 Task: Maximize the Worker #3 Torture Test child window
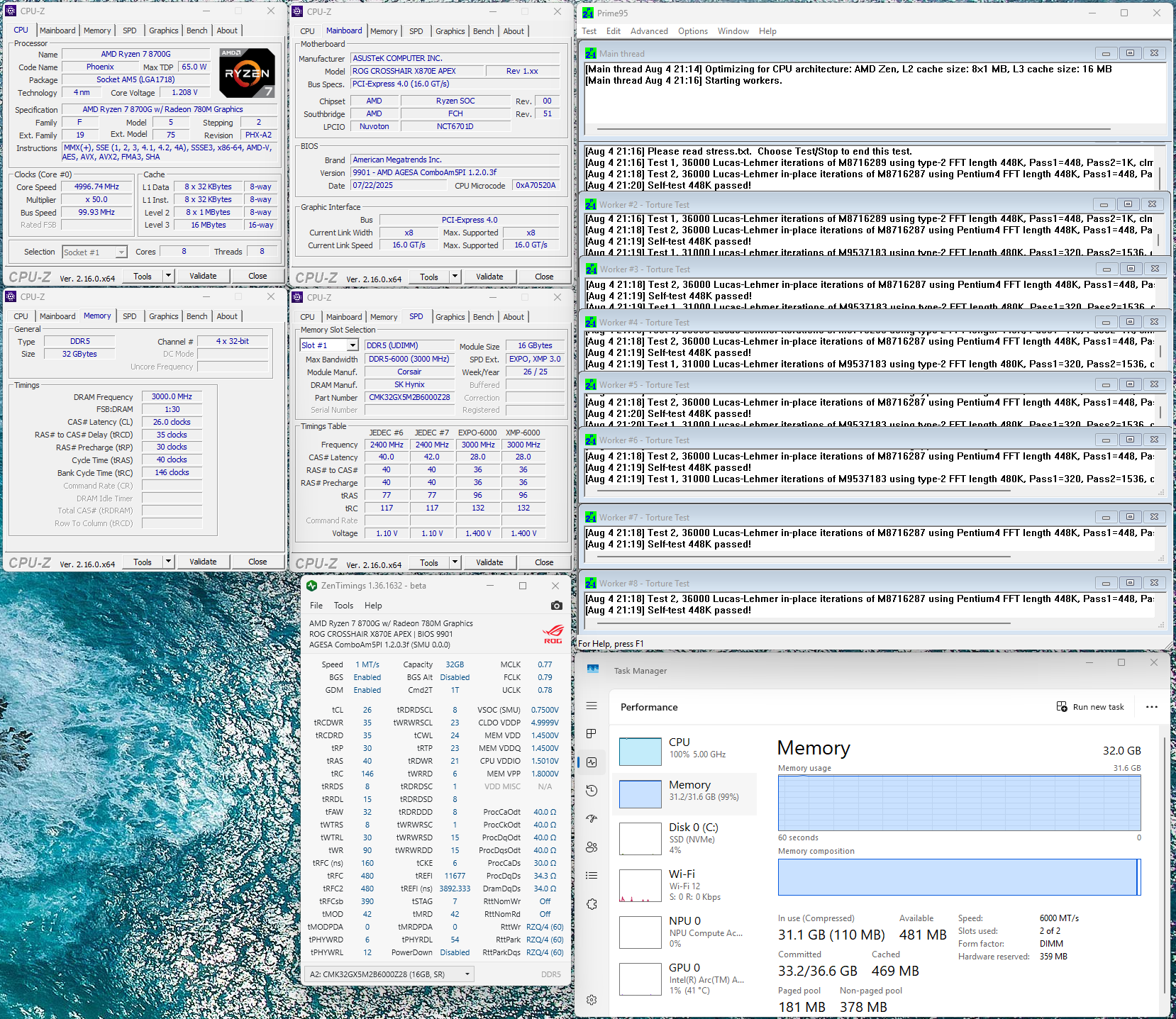(x=1131, y=269)
